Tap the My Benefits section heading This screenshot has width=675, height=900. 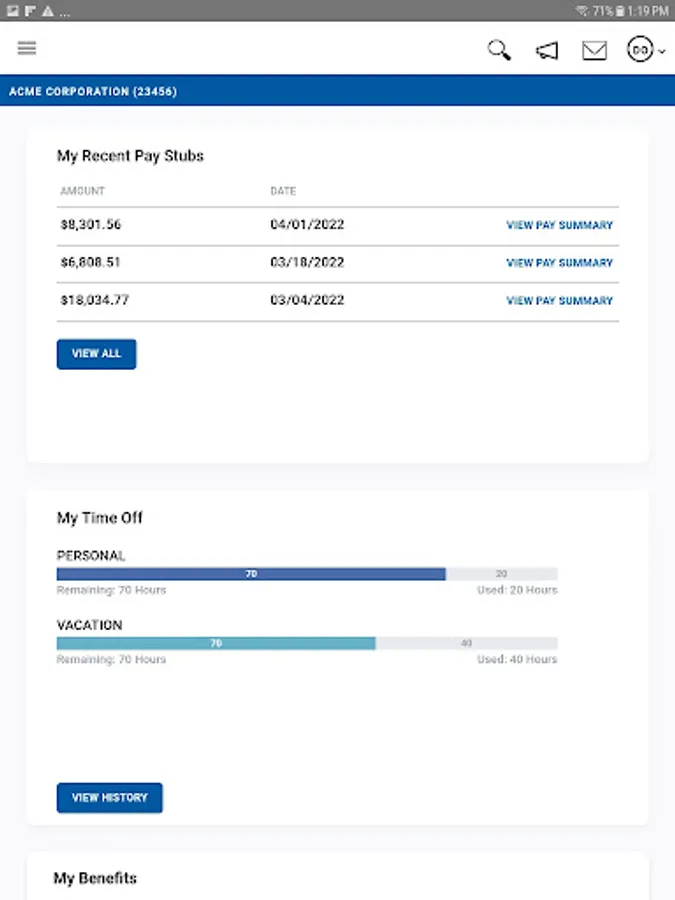pos(95,878)
